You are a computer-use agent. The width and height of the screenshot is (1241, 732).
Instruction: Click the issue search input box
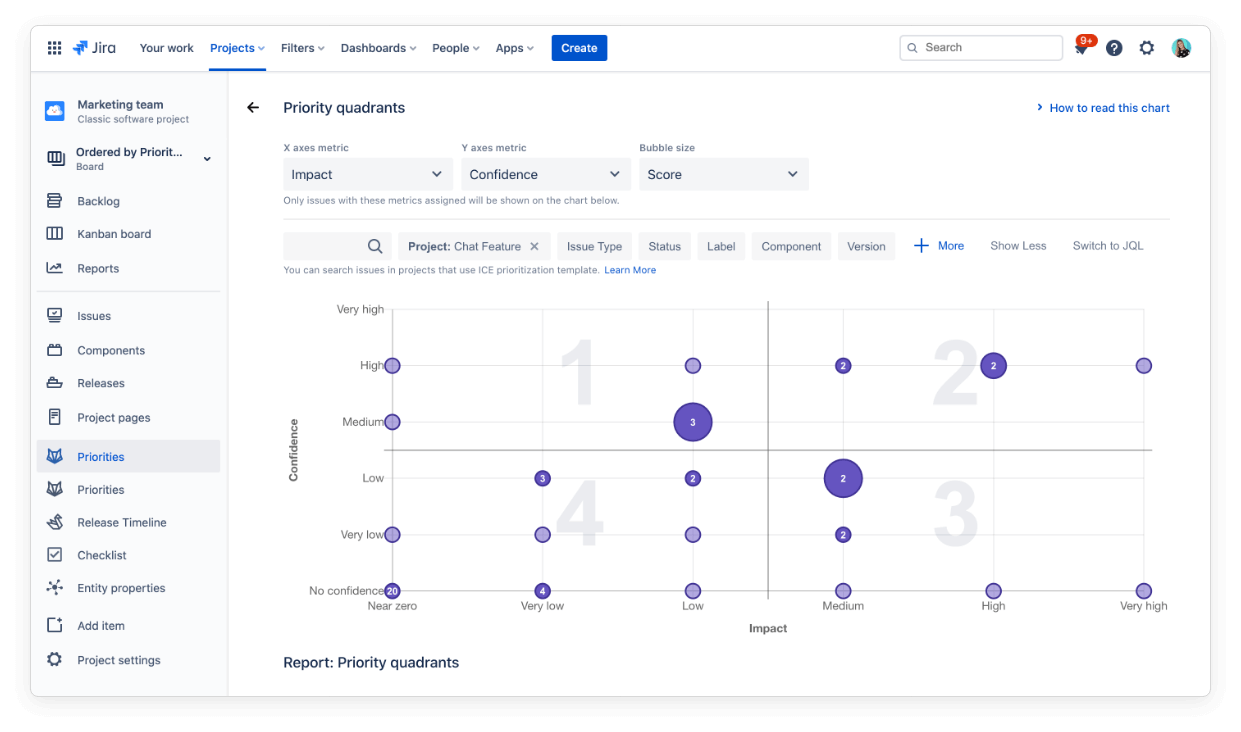pos(338,246)
